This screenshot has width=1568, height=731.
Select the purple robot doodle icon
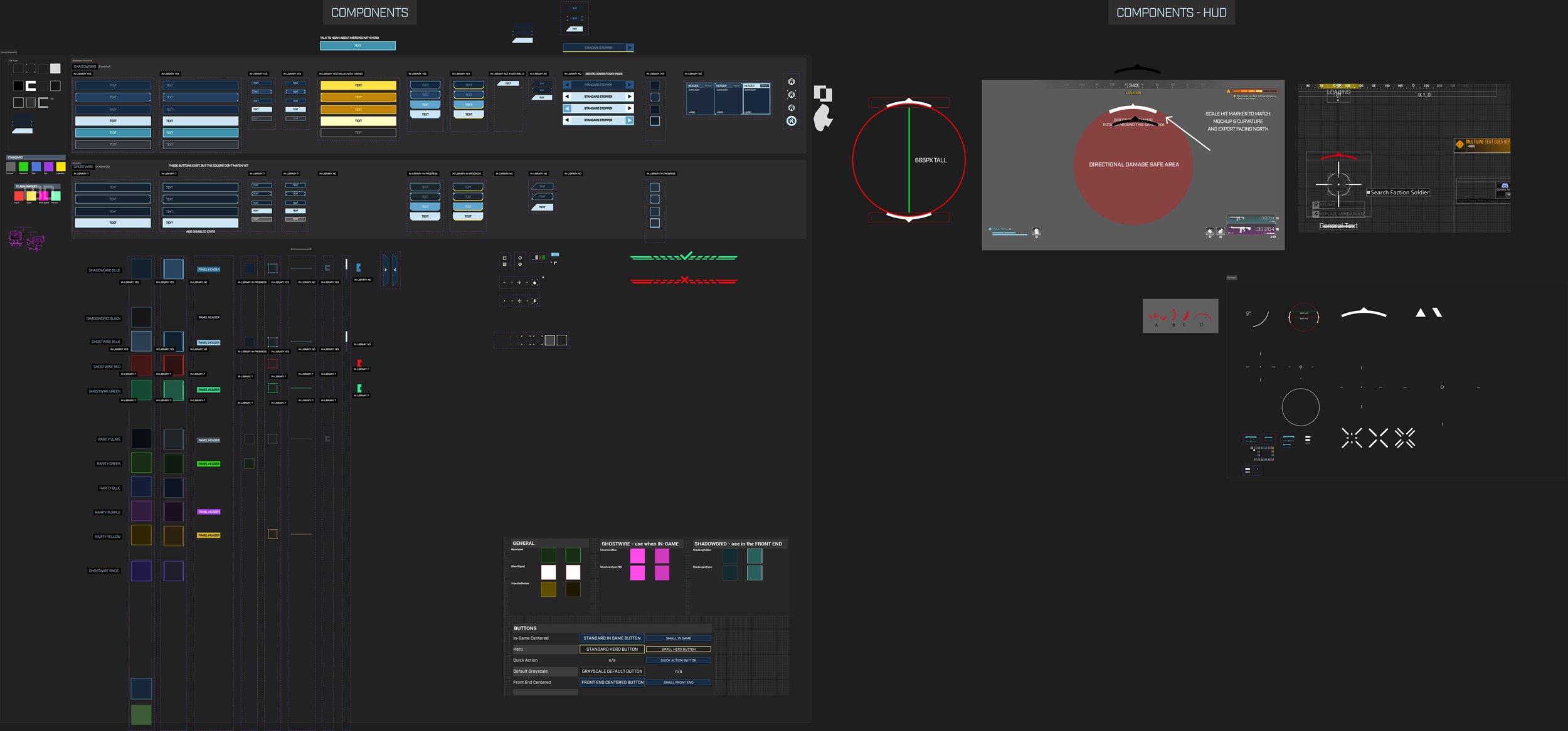tap(16, 238)
